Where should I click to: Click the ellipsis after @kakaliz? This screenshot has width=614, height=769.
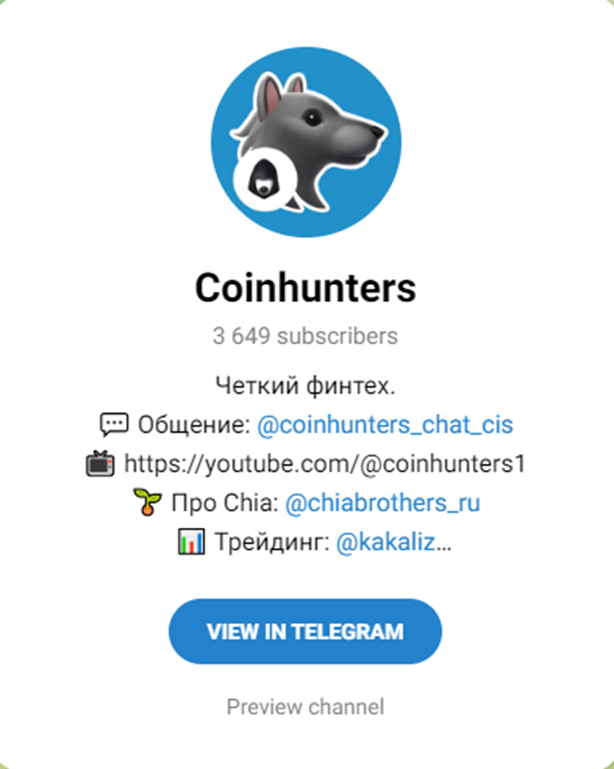click(443, 545)
